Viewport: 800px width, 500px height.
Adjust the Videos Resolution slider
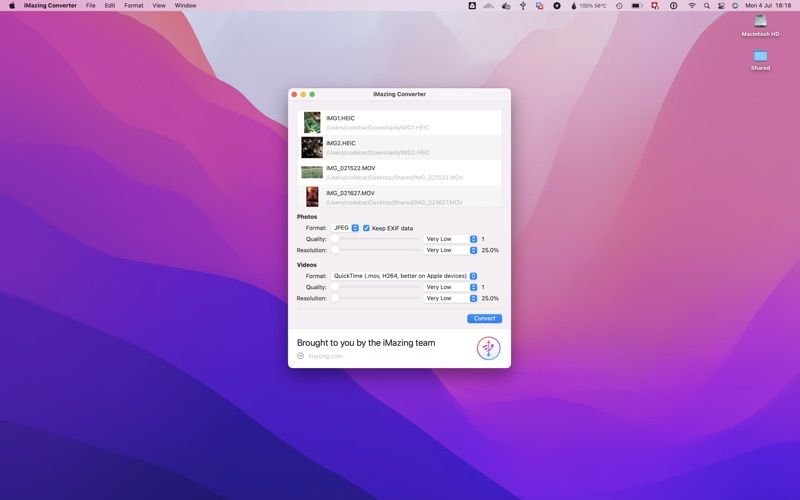(377, 298)
